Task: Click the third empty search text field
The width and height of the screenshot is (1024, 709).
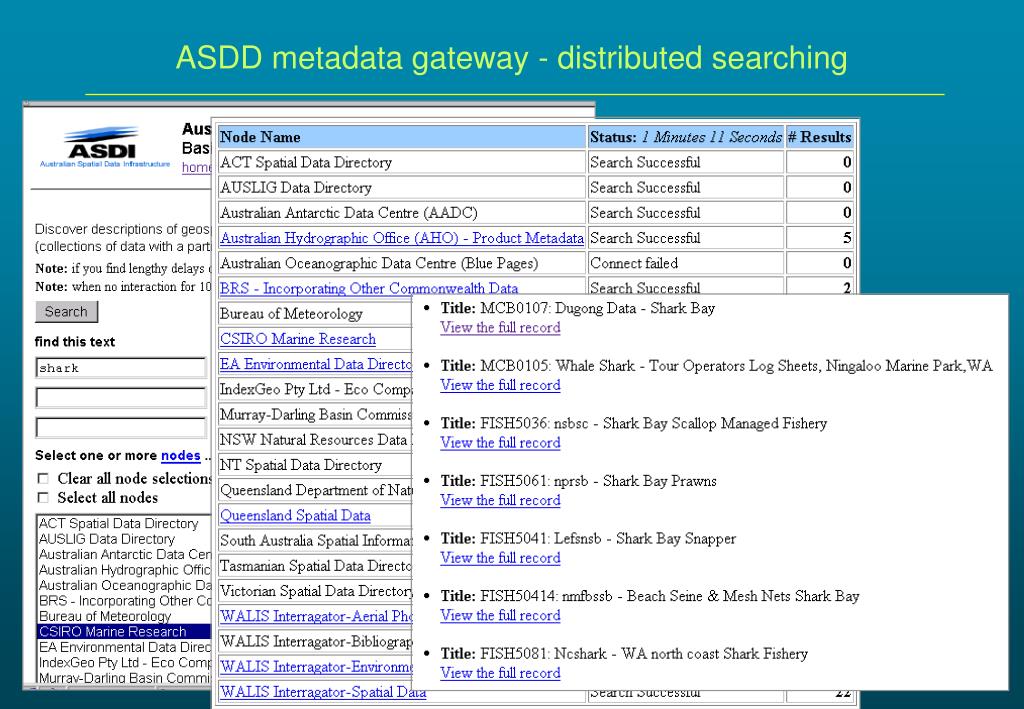Action: coord(121,427)
